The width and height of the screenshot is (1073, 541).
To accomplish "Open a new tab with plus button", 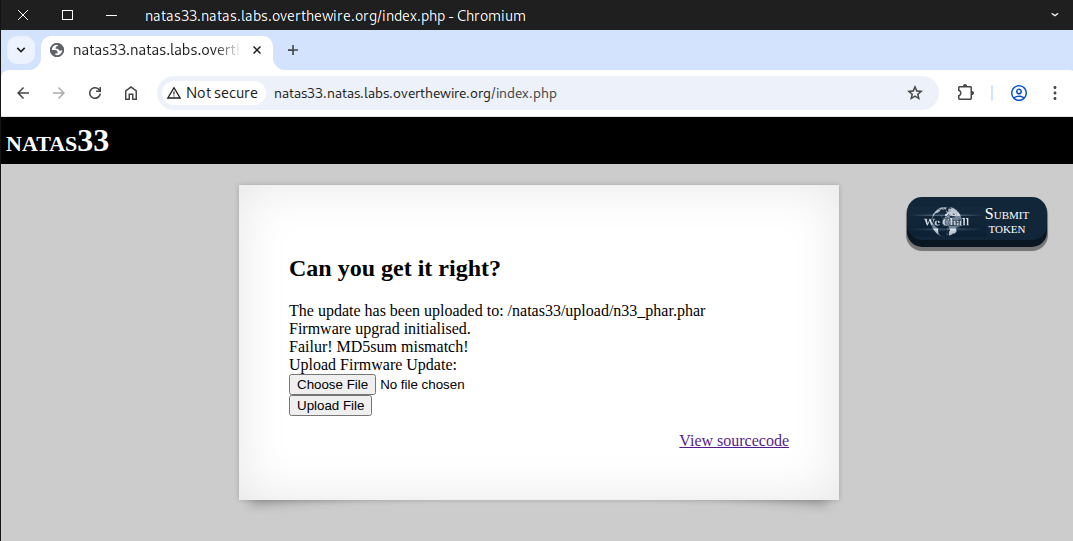I will point(293,50).
